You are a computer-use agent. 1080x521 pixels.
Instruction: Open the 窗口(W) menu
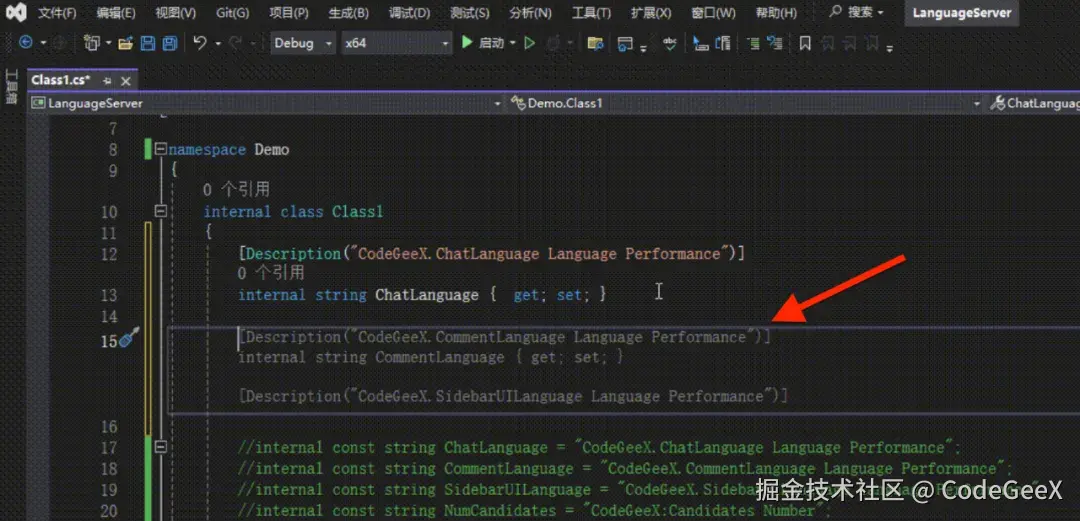712,12
